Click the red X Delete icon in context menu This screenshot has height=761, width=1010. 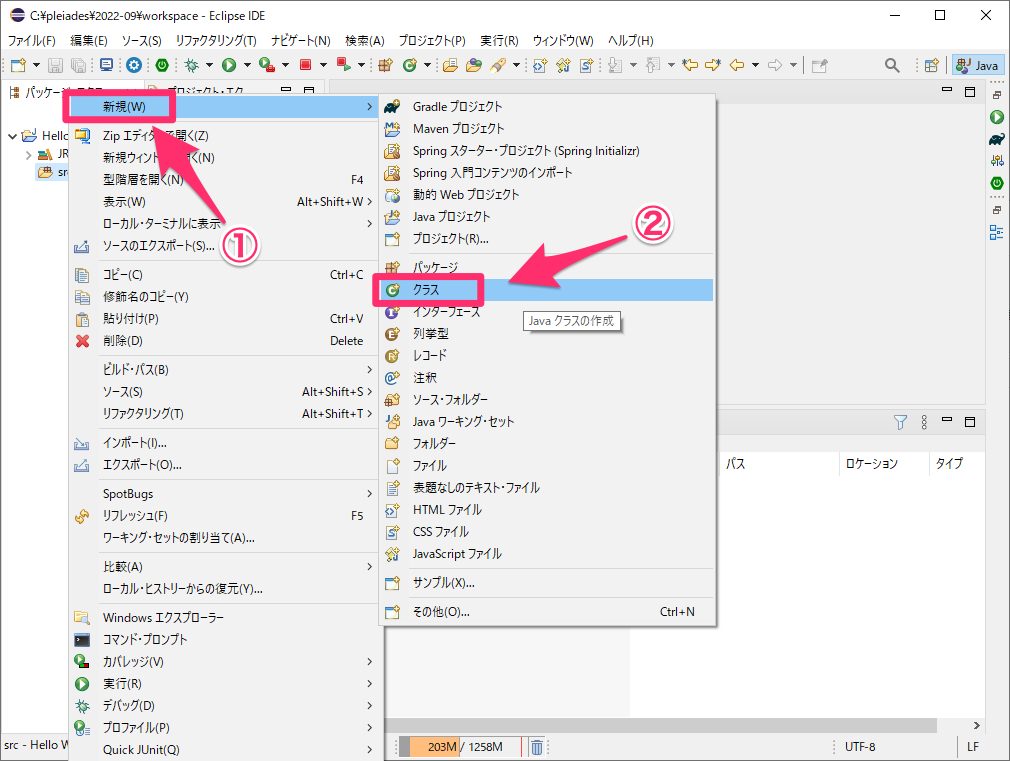click(x=82, y=341)
